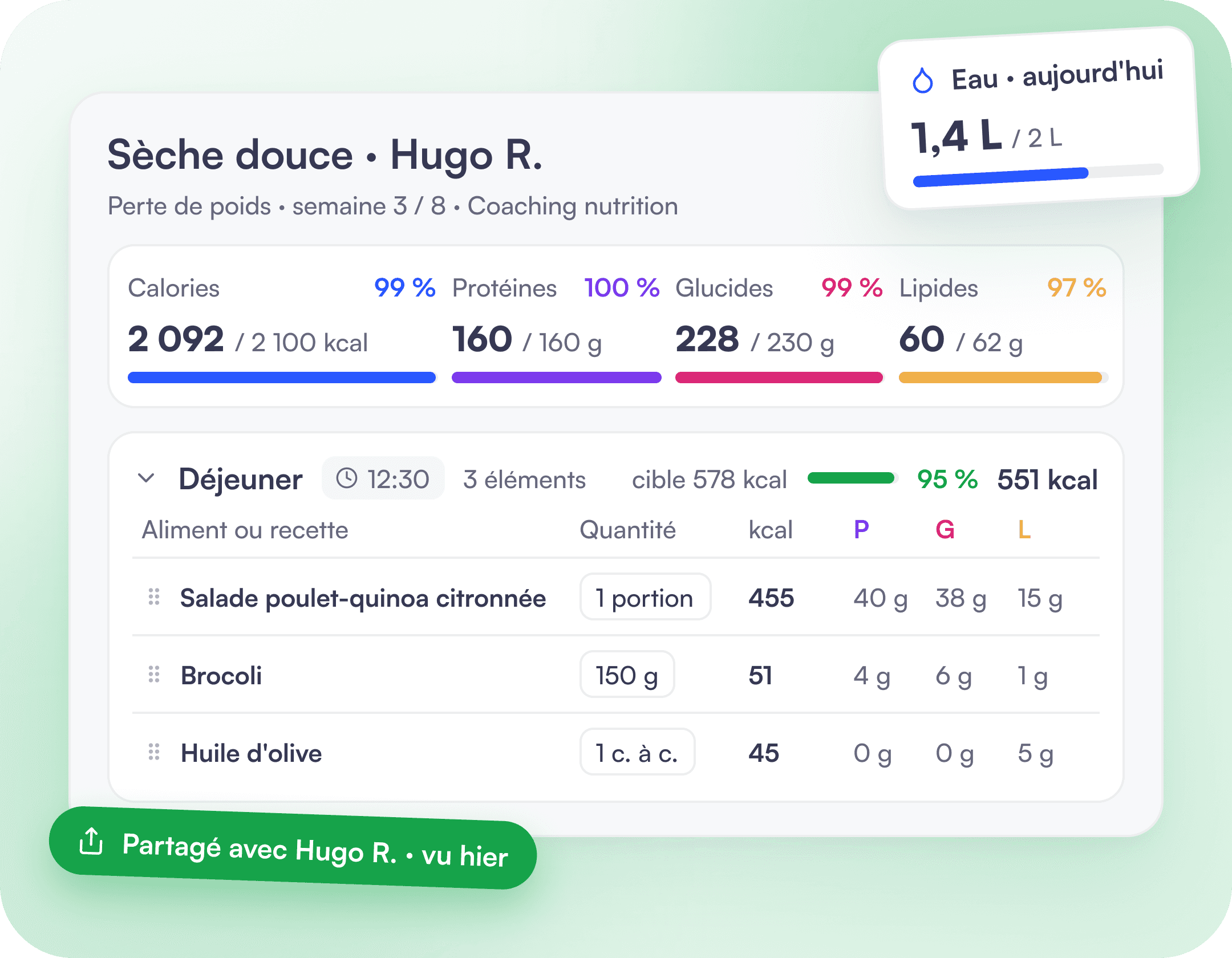Click the cible 578 kcal label
Image resolution: width=1232 pixels, height=958 pixels.
tap(710, 480)
